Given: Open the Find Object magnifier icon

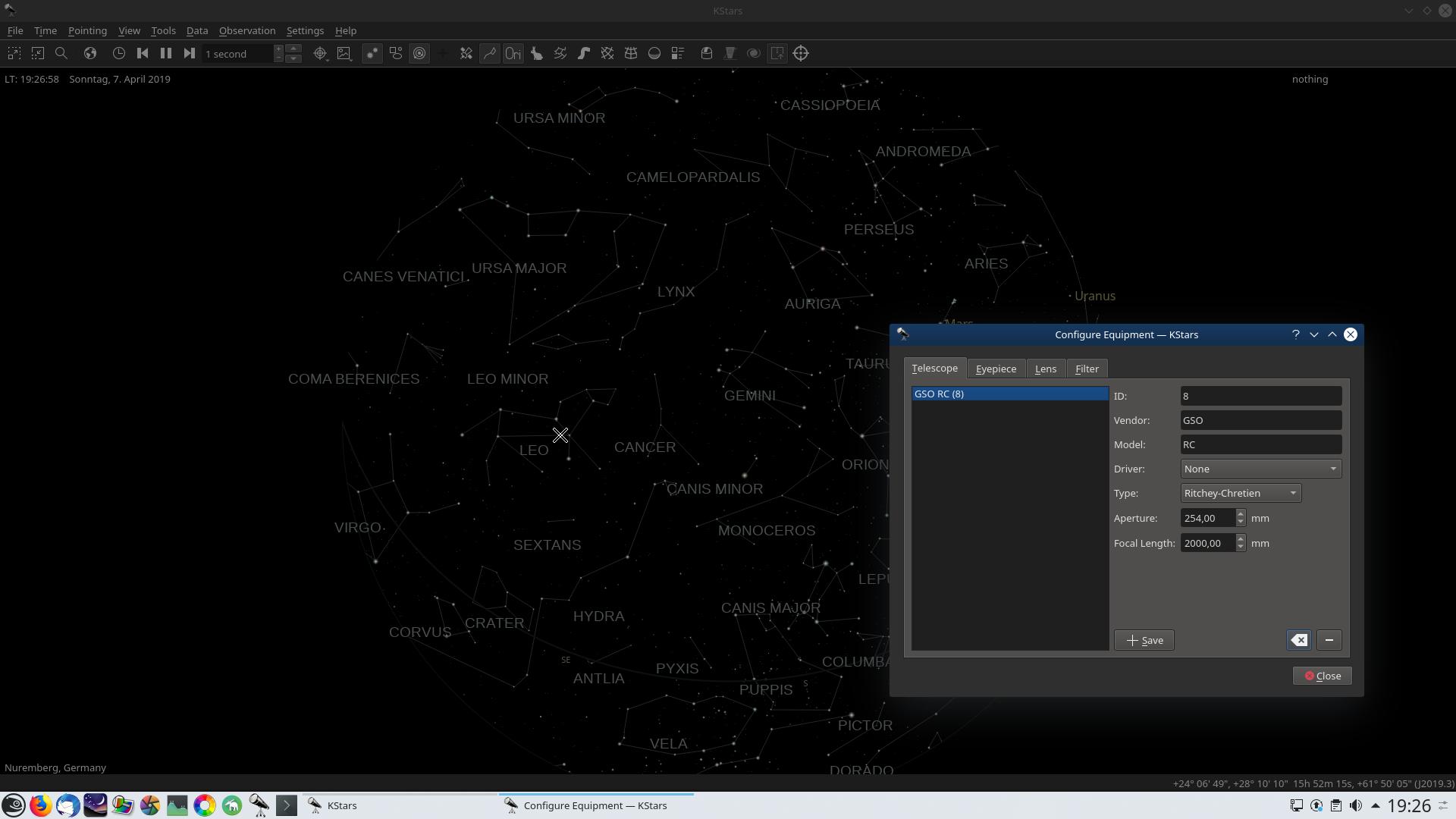Looking at the screenshot, I should pyautogui.click(x=61, y=53).
